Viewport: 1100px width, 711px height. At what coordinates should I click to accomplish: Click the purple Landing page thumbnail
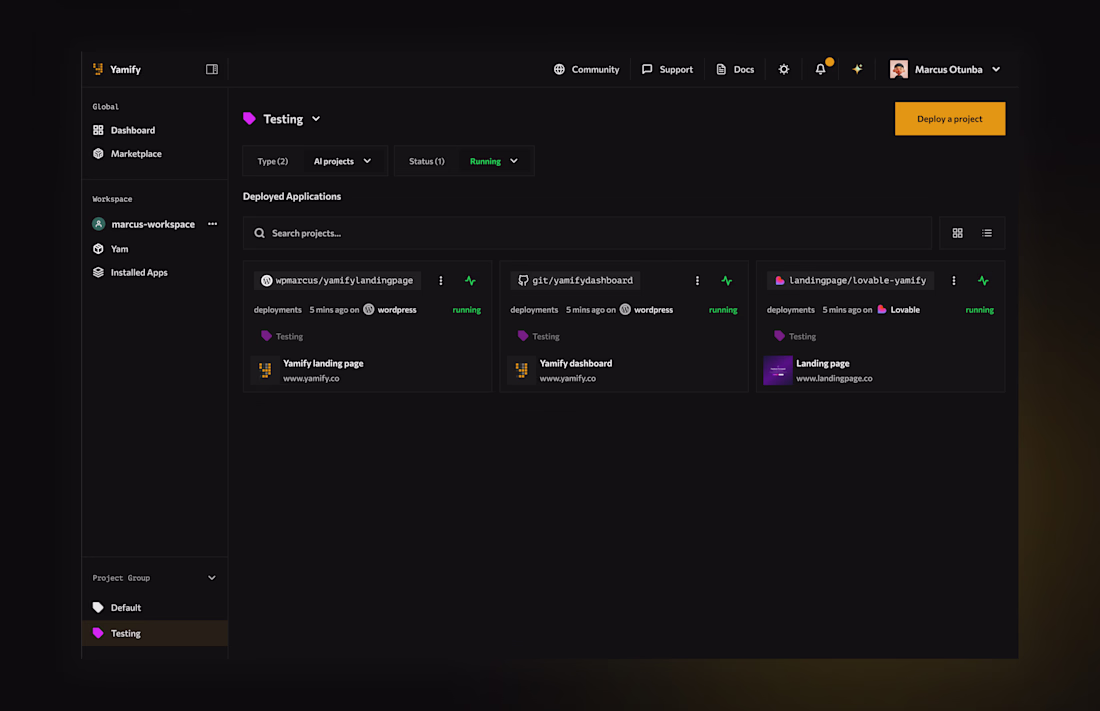778,370
